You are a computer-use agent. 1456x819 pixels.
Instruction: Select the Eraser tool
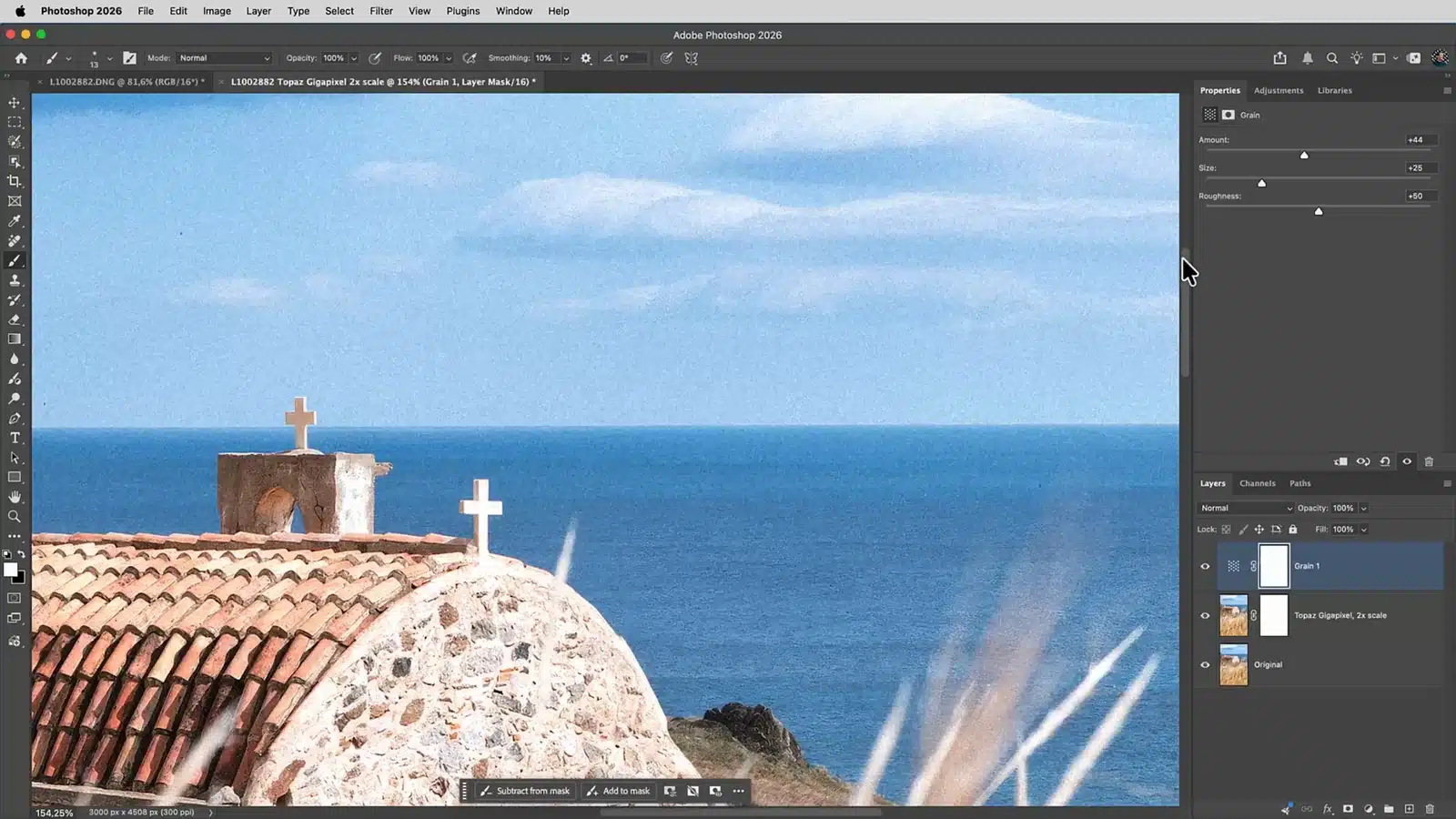point(15,319)
